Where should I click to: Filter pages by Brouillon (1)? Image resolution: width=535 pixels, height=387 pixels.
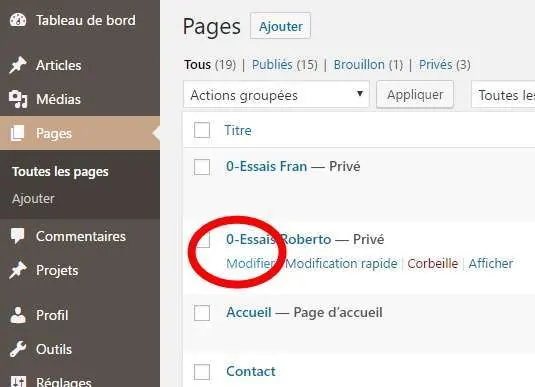point(368,65)
